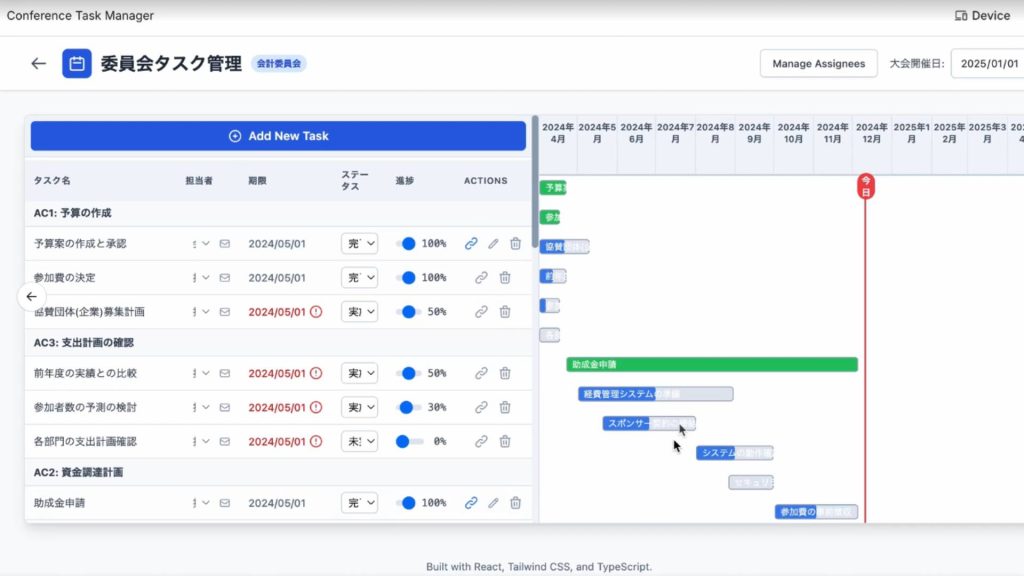Open the status dropdown for 予算案の作成と承認
This screenshot has height=576, width=1024.
359,243
